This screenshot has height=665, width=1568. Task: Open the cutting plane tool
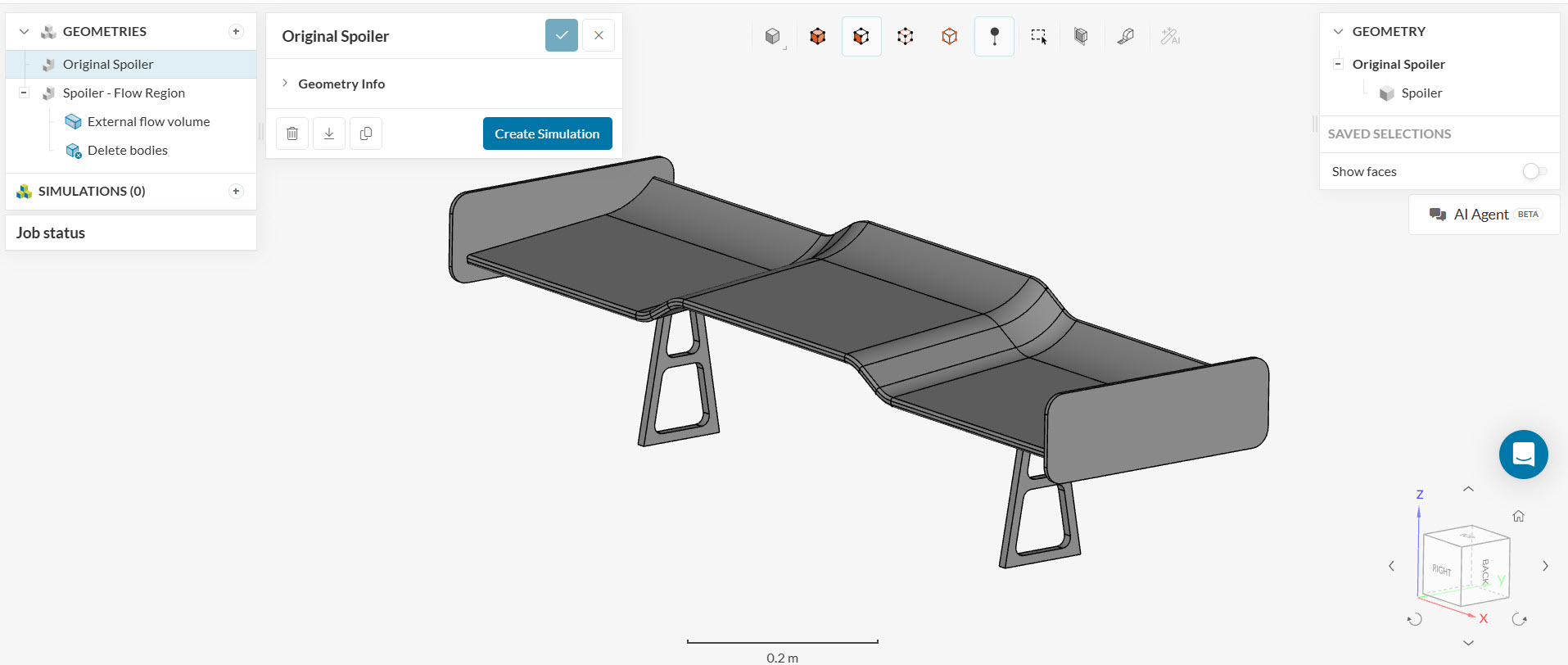point(1081,36)
